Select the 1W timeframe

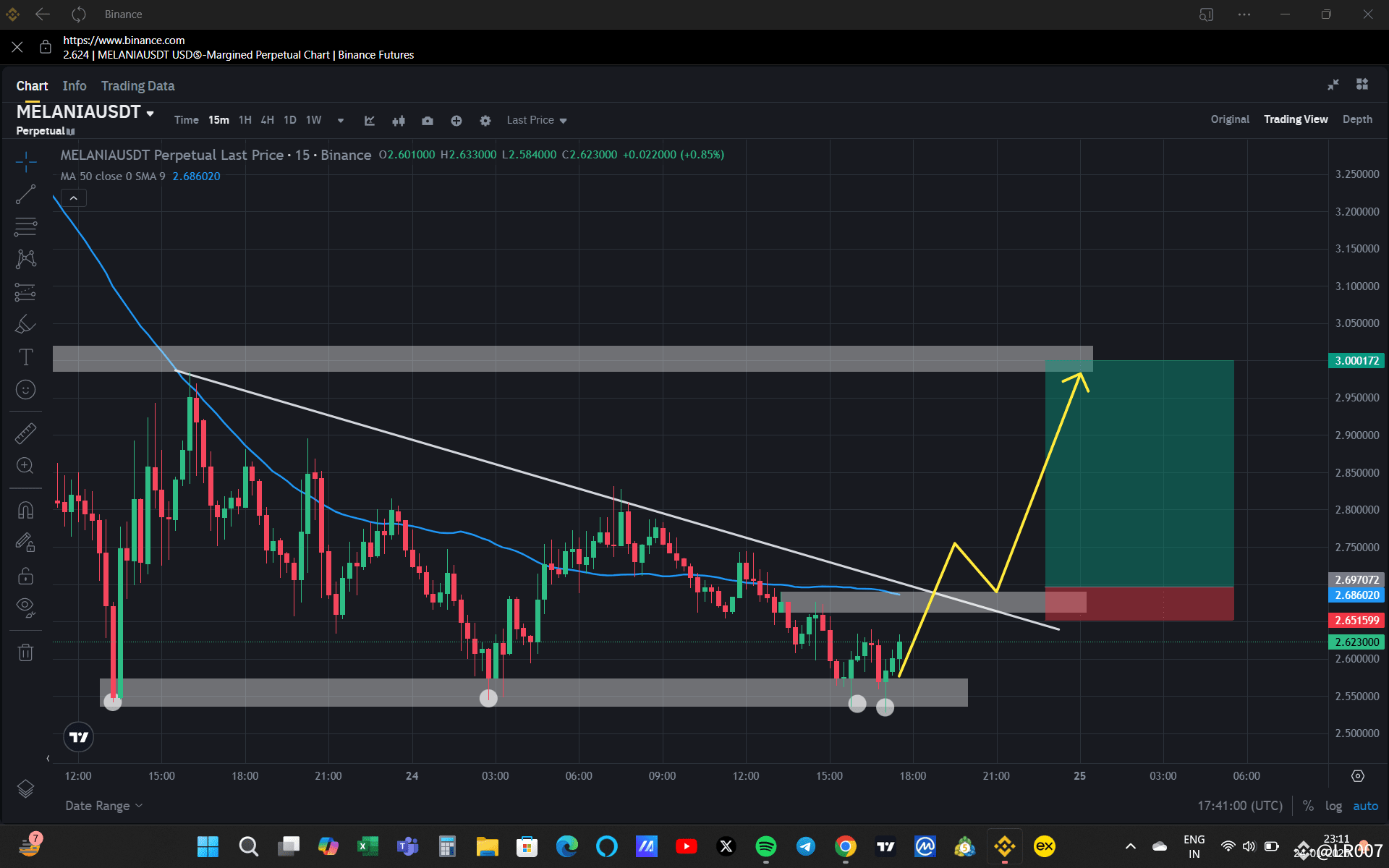(313, 120)
